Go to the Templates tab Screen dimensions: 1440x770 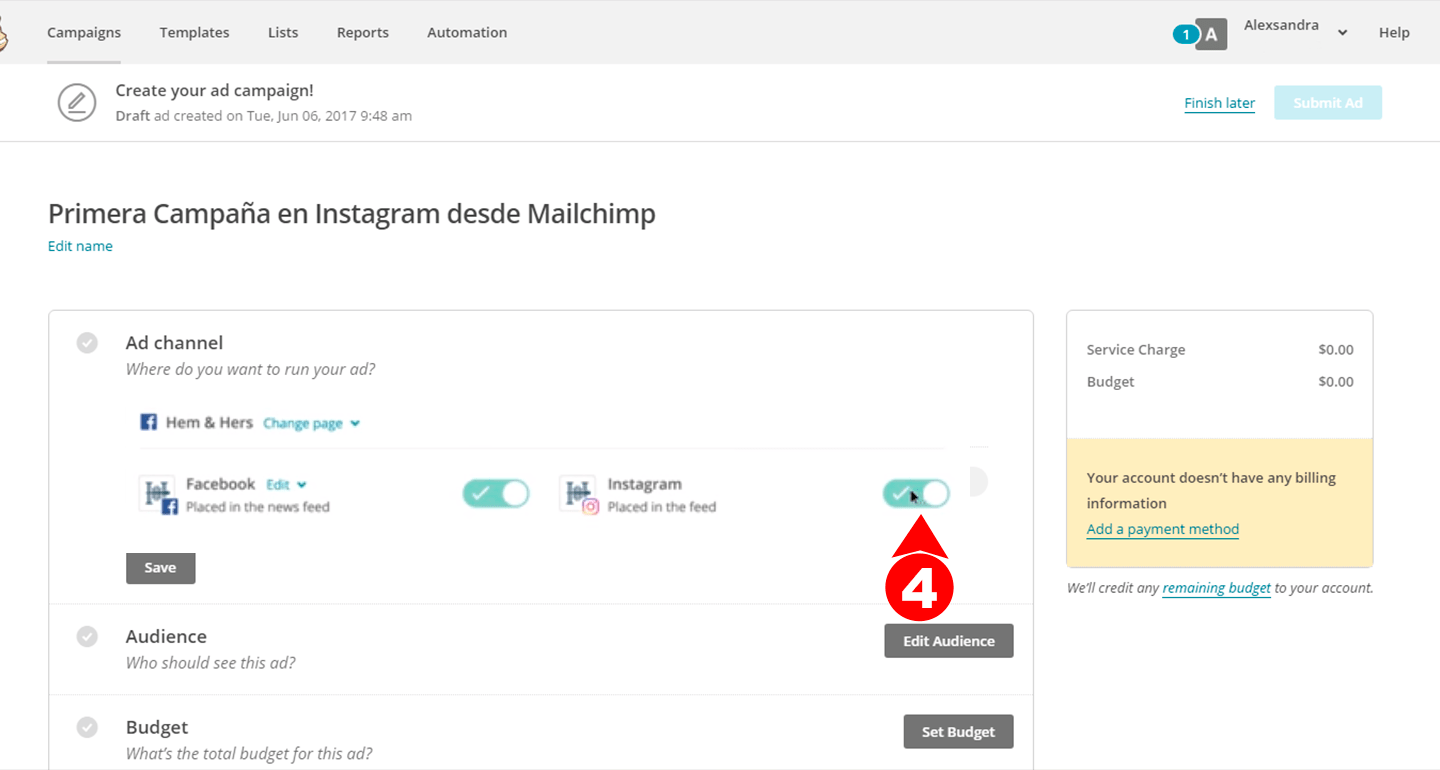194,32
